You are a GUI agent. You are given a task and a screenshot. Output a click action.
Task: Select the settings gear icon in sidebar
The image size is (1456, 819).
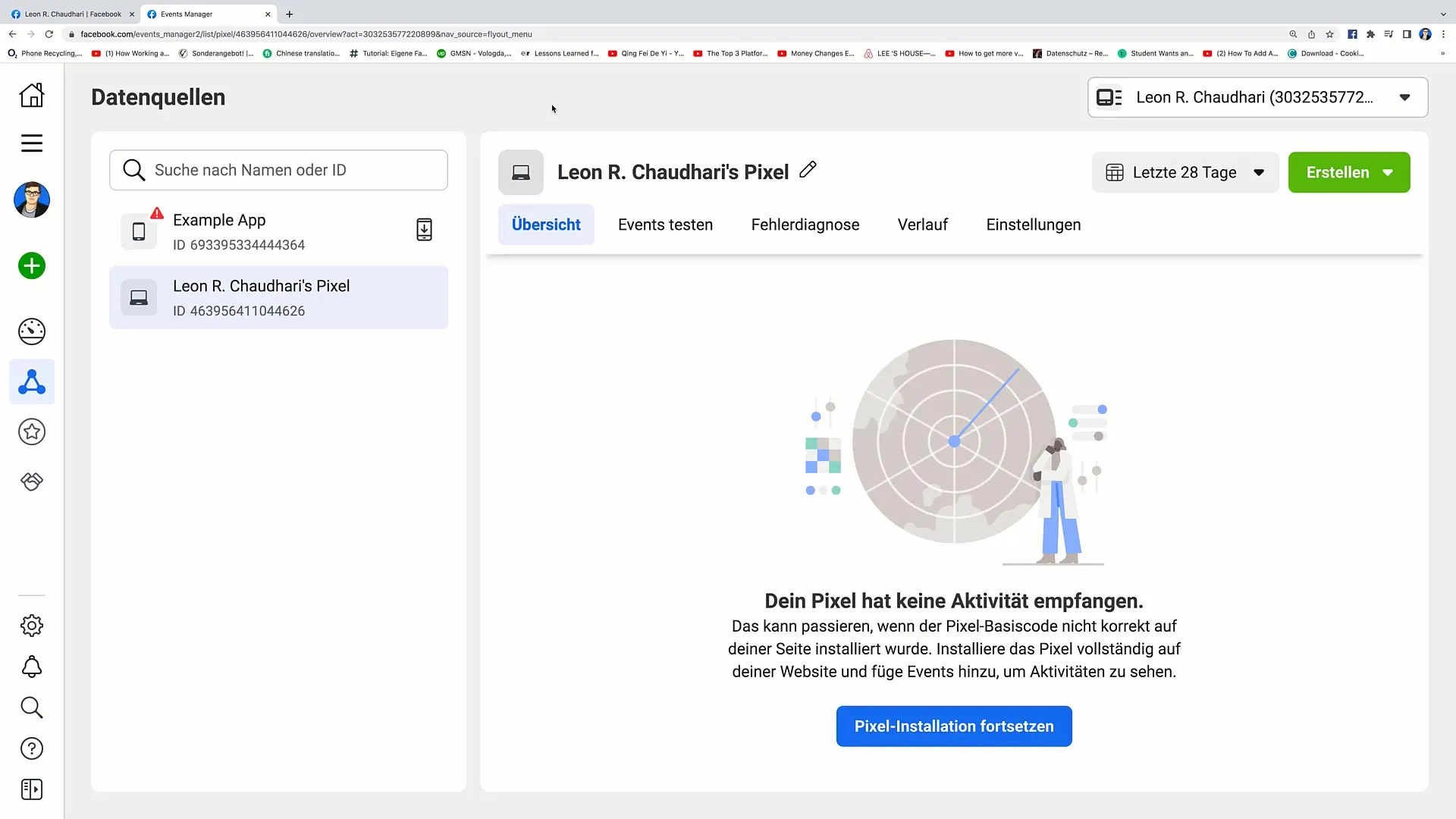click(x=32, y=625)
